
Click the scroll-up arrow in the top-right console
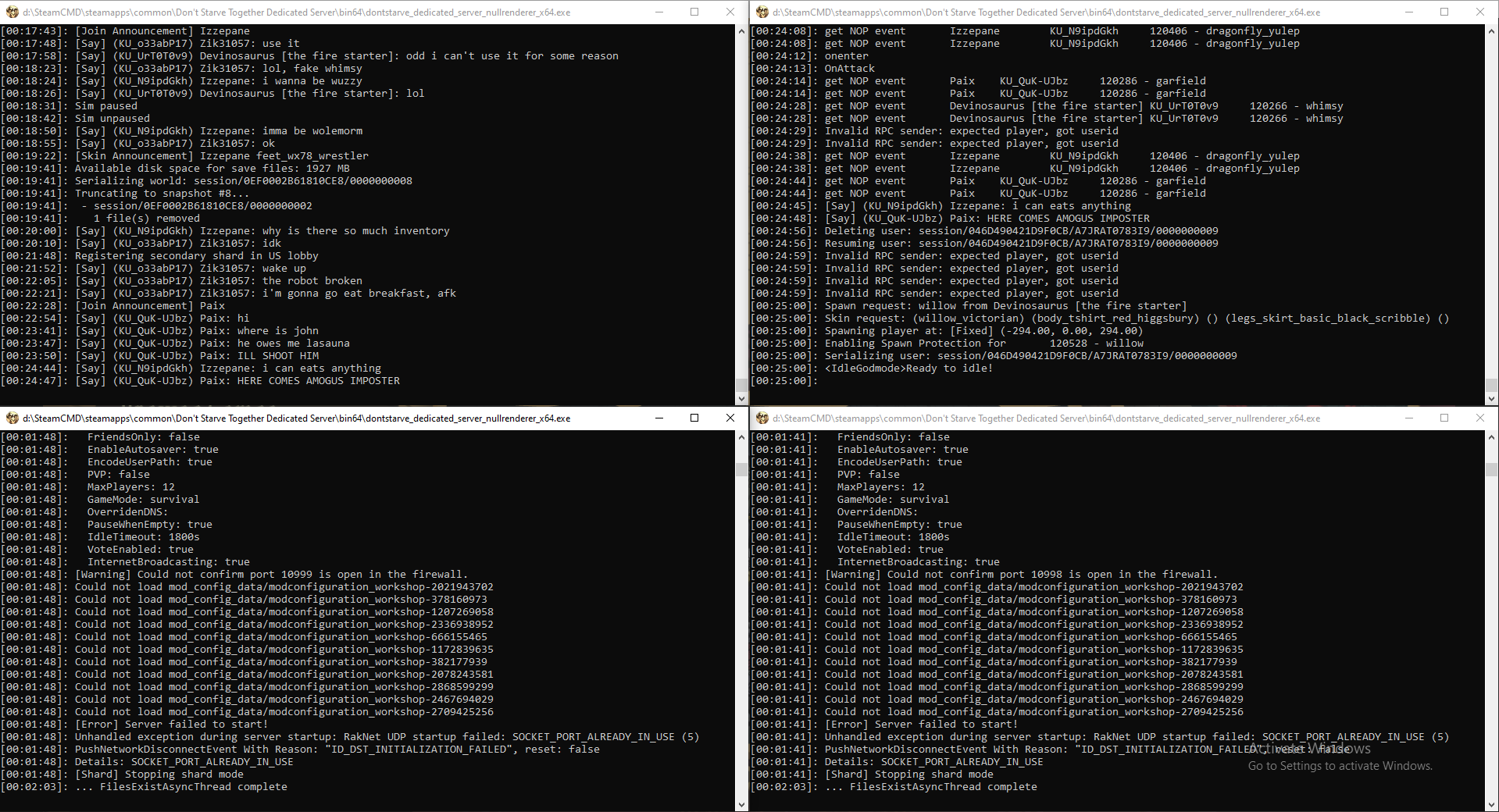click(1492, 31)
